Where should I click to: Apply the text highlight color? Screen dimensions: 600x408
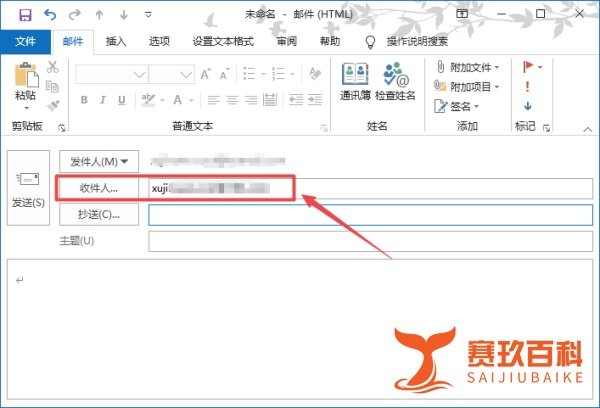[x=148, y=100]
